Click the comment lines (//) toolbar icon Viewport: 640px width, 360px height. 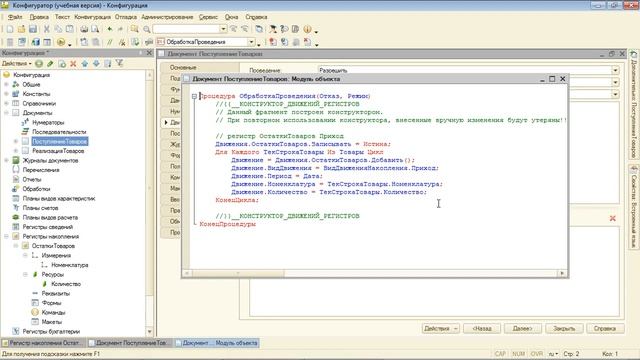[x=109, y=42]
